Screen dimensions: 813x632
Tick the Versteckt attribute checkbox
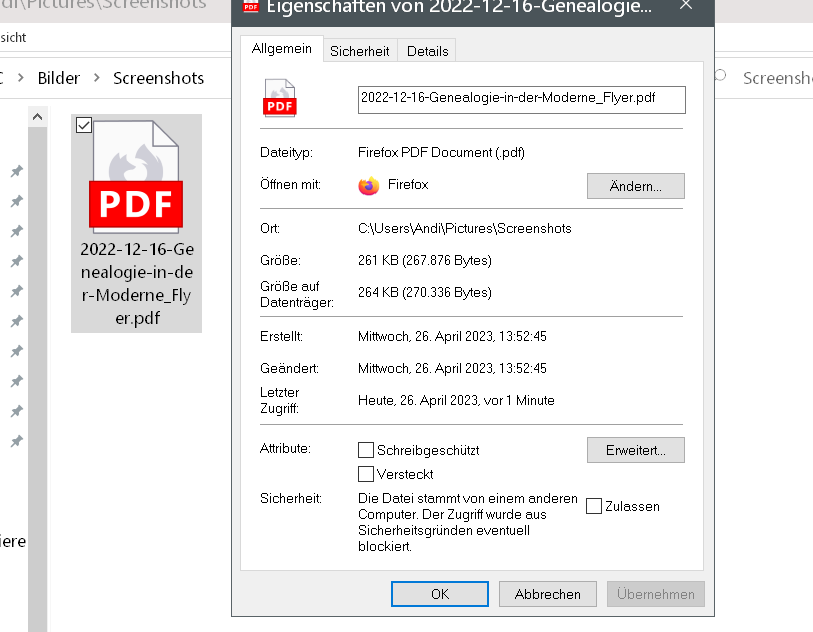366,474
